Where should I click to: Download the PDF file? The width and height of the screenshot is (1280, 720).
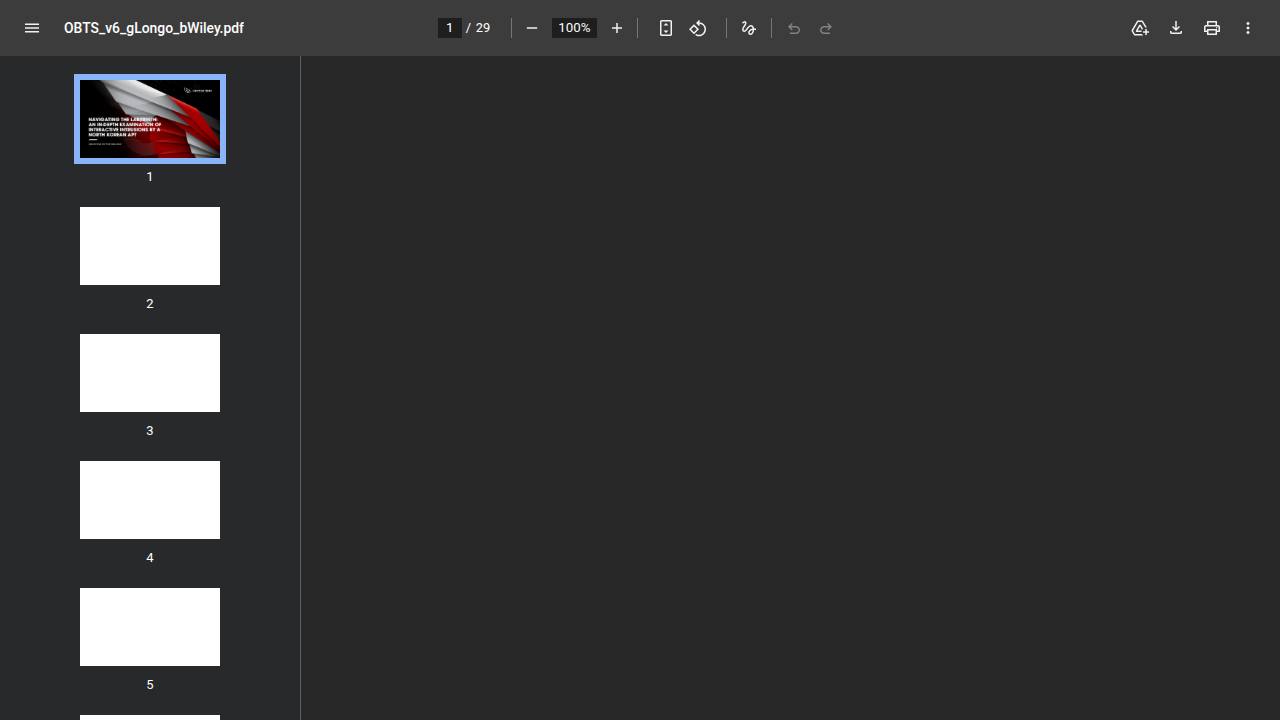pyautogui.click(x=1176, y=28)
